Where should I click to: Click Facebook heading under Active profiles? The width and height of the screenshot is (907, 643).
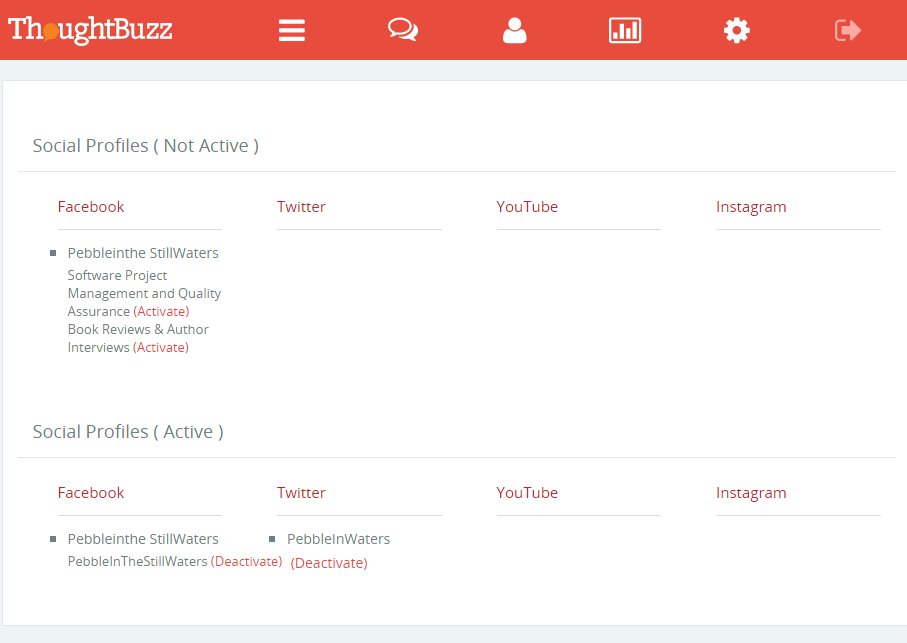pyautogui.click(x=91, y=493)
